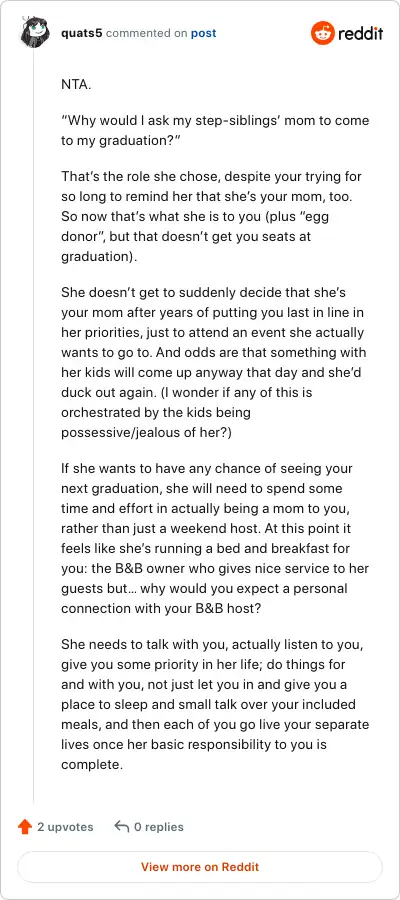400x900 pixels.
Task: Select the "0 replies" count label
Action: pos(159,827)
